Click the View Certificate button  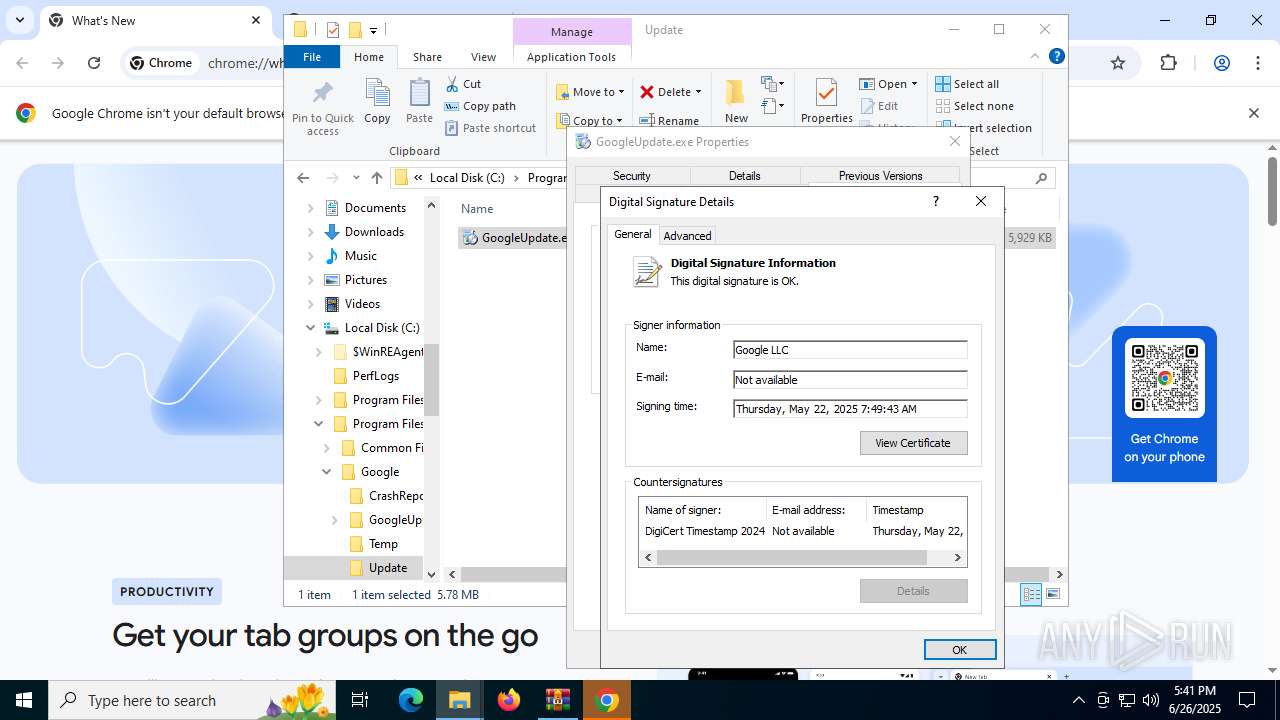(913, 443)
